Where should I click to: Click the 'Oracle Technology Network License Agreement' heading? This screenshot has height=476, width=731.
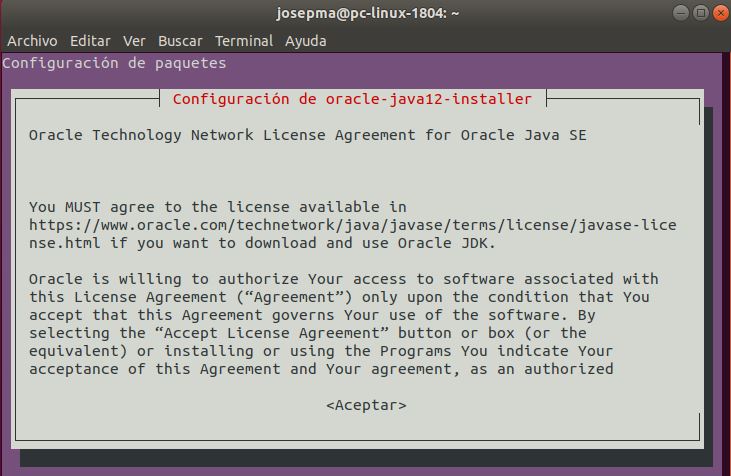click(x=308, y=135)
